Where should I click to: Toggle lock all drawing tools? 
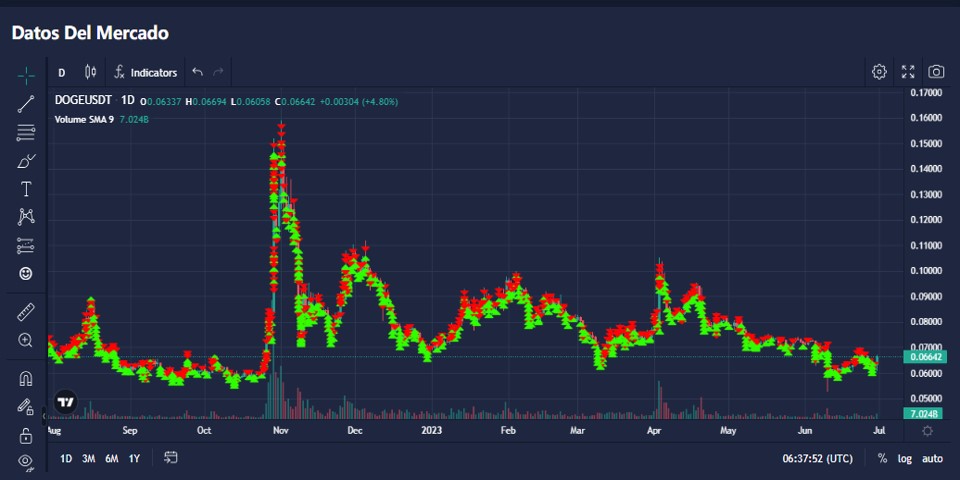[x=26, y=435]
